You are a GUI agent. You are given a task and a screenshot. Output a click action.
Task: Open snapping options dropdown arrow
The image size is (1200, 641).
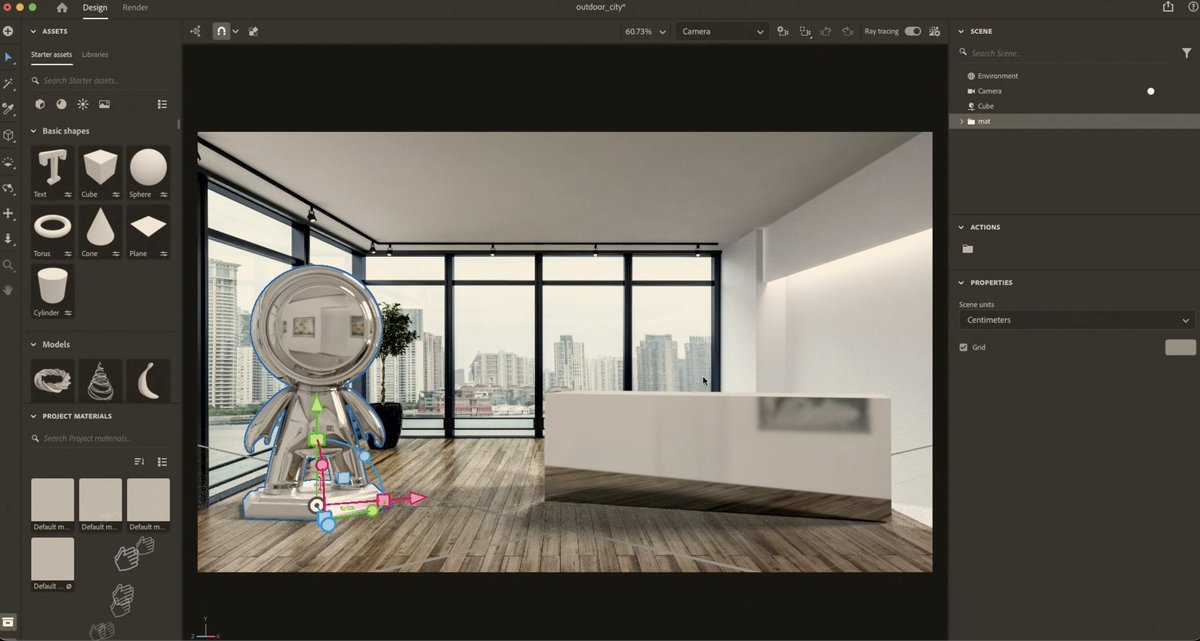(x=235, y=31)
